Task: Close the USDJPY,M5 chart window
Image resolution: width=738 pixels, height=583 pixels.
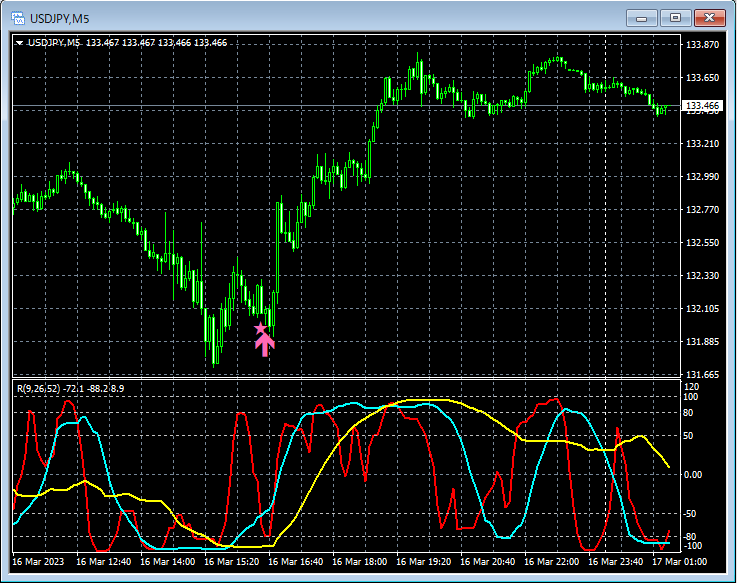Action: pyautogui.click(x=709, y=18)
